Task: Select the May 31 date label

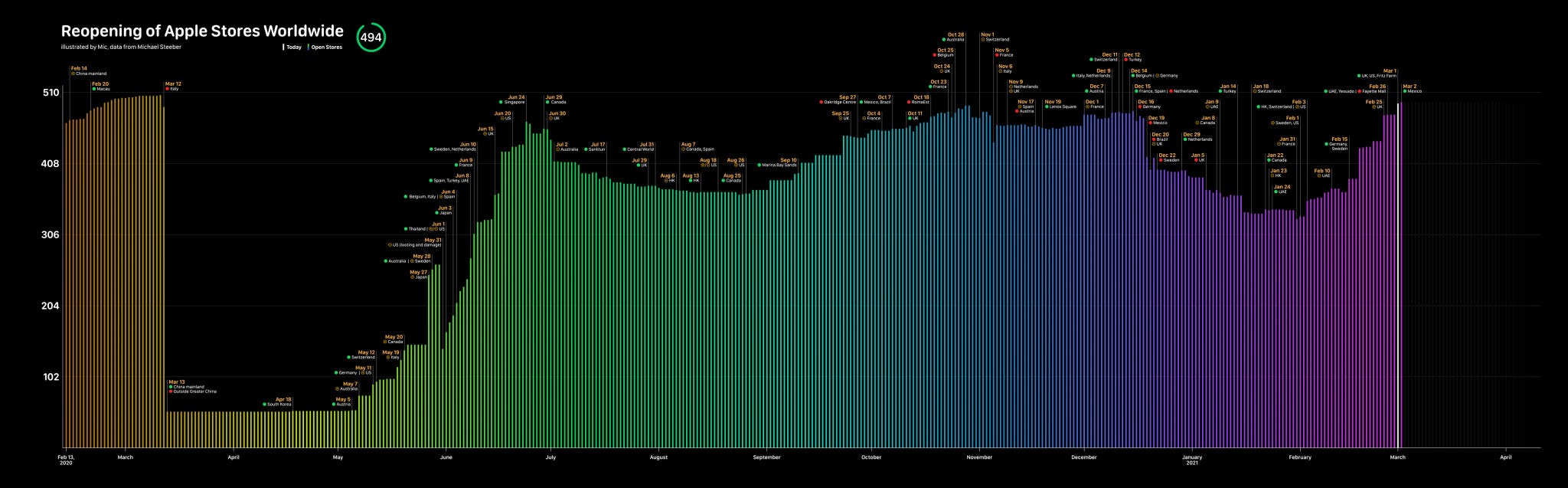Action: (x=433, y=241)
